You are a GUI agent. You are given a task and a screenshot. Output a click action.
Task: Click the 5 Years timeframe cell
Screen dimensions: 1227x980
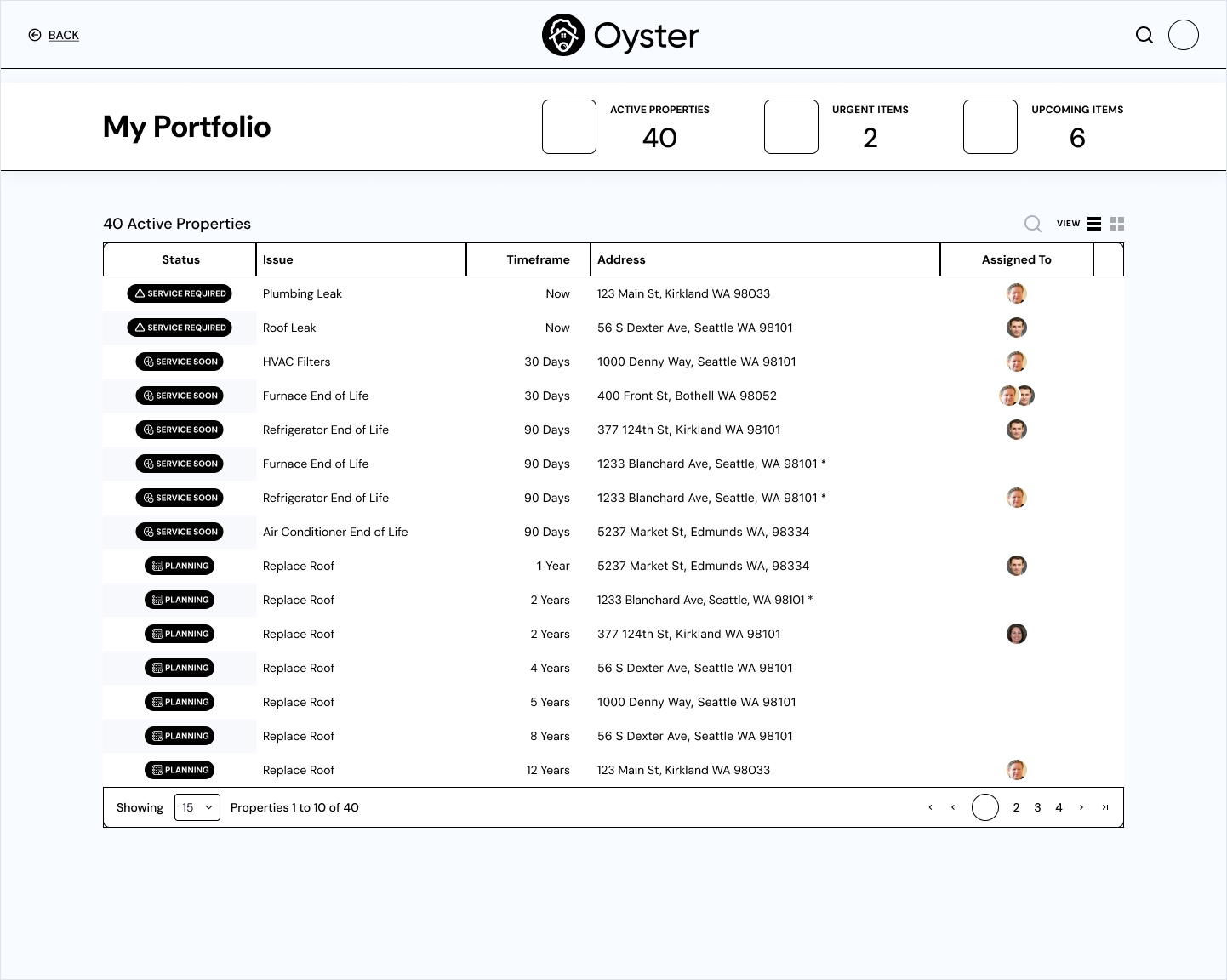tap(550, 702)
